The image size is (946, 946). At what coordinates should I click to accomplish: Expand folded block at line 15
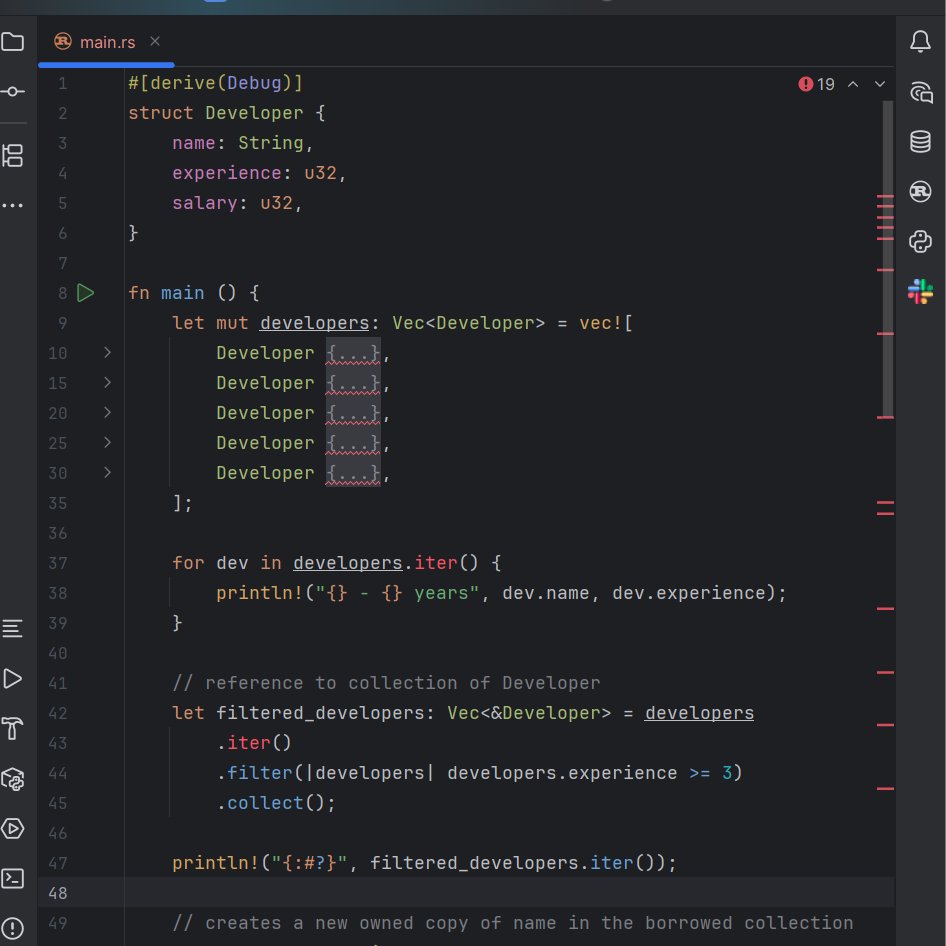[x=107, y=383]
